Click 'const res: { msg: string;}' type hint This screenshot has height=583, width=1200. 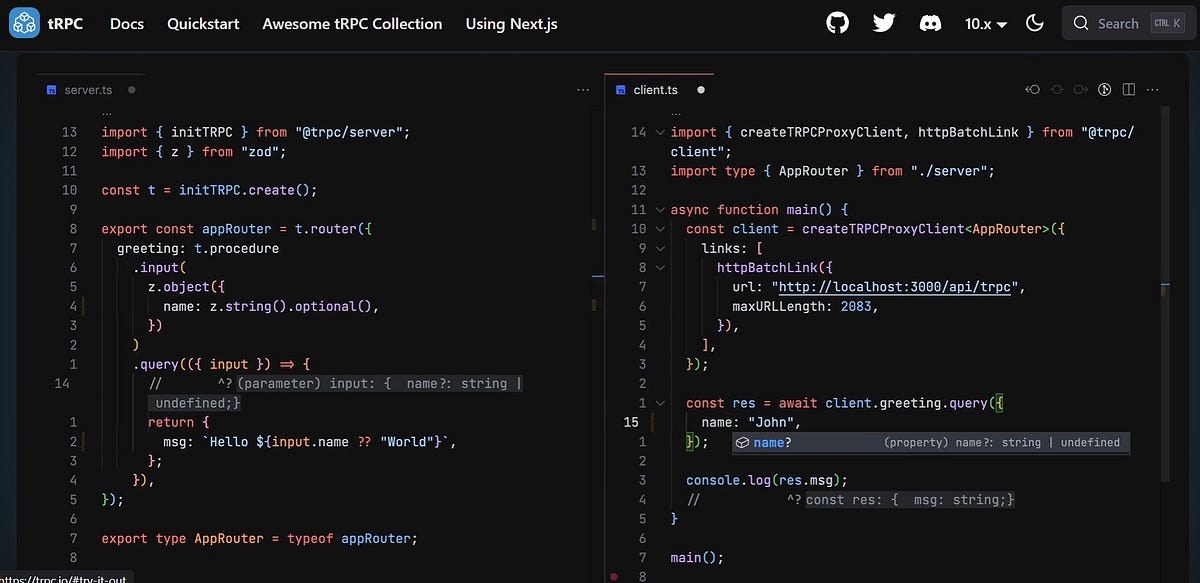click(910, 500)
